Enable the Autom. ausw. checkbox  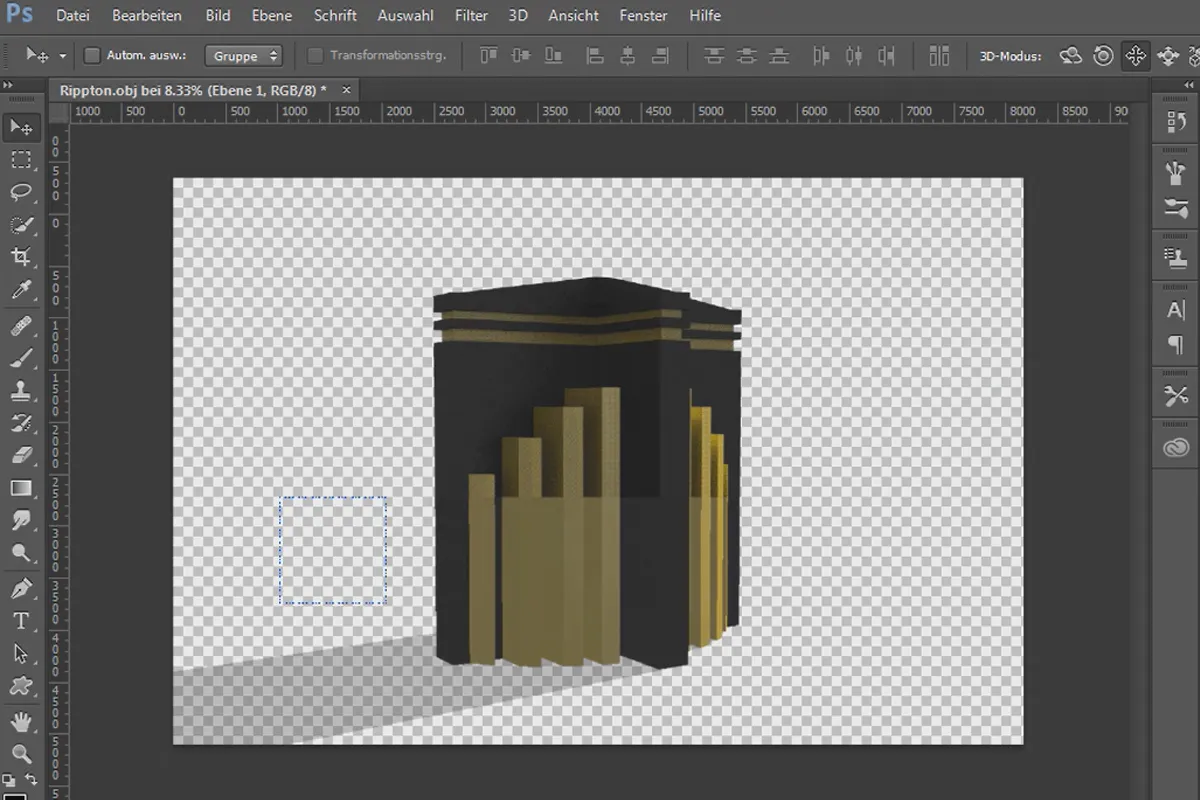pyautogui.click(x=92, y=56)
